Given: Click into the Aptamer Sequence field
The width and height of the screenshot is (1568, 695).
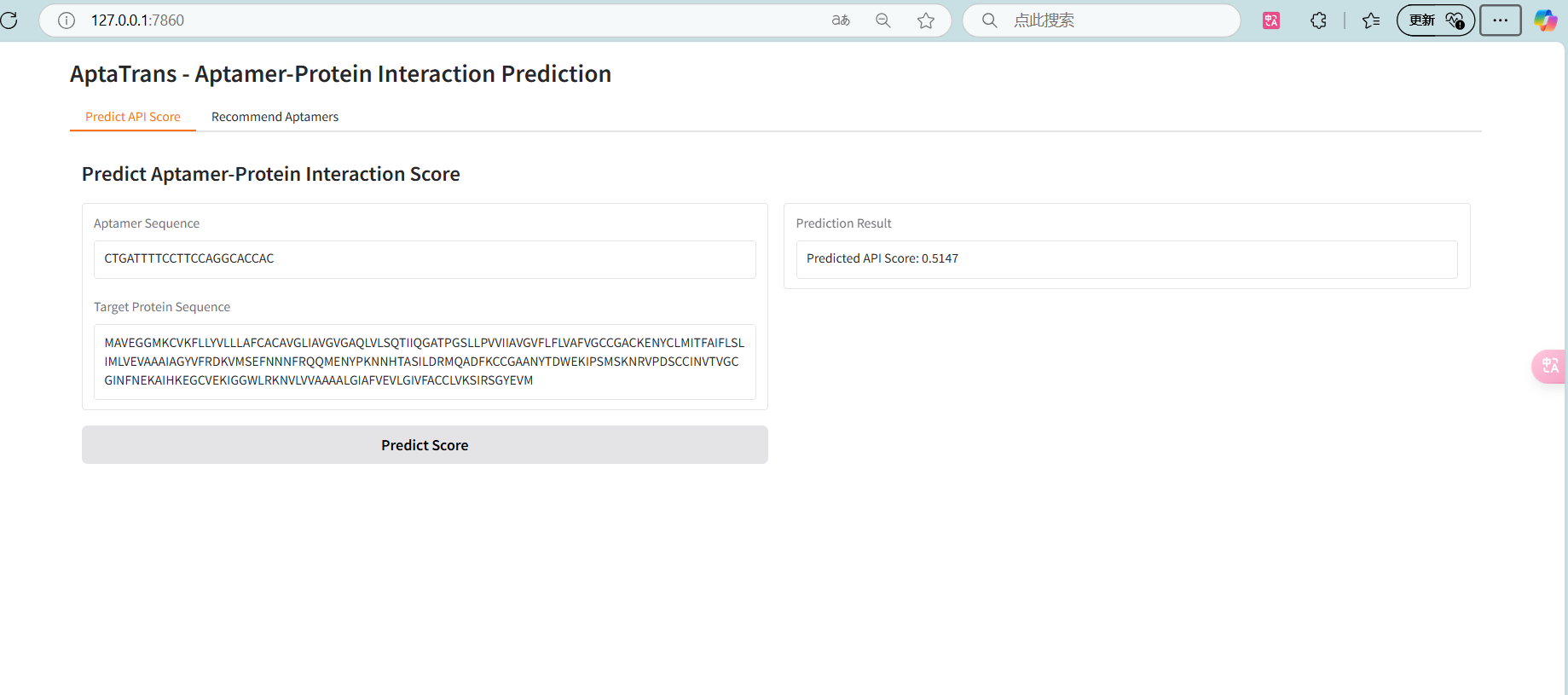Looking at the screenshot, I should click(x=425, y=259).
